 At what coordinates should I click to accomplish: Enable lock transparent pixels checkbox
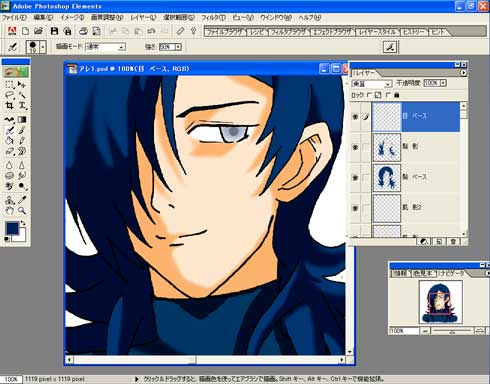tap(369, 95)
